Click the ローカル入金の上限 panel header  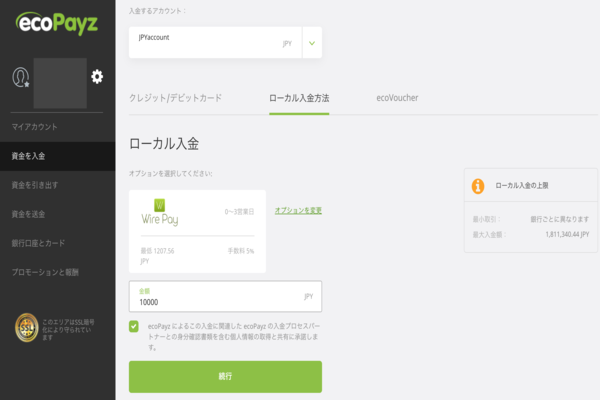pyautogui.click(x=530, y=186)
